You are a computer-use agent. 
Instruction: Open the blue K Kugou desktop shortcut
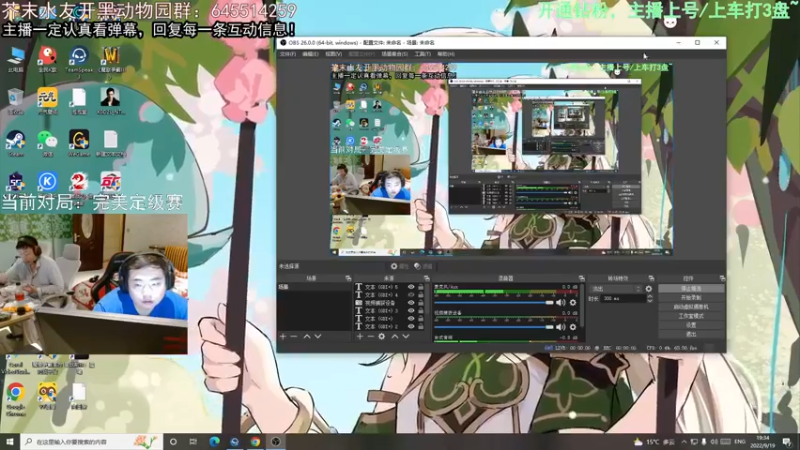(x=47, y=182)
